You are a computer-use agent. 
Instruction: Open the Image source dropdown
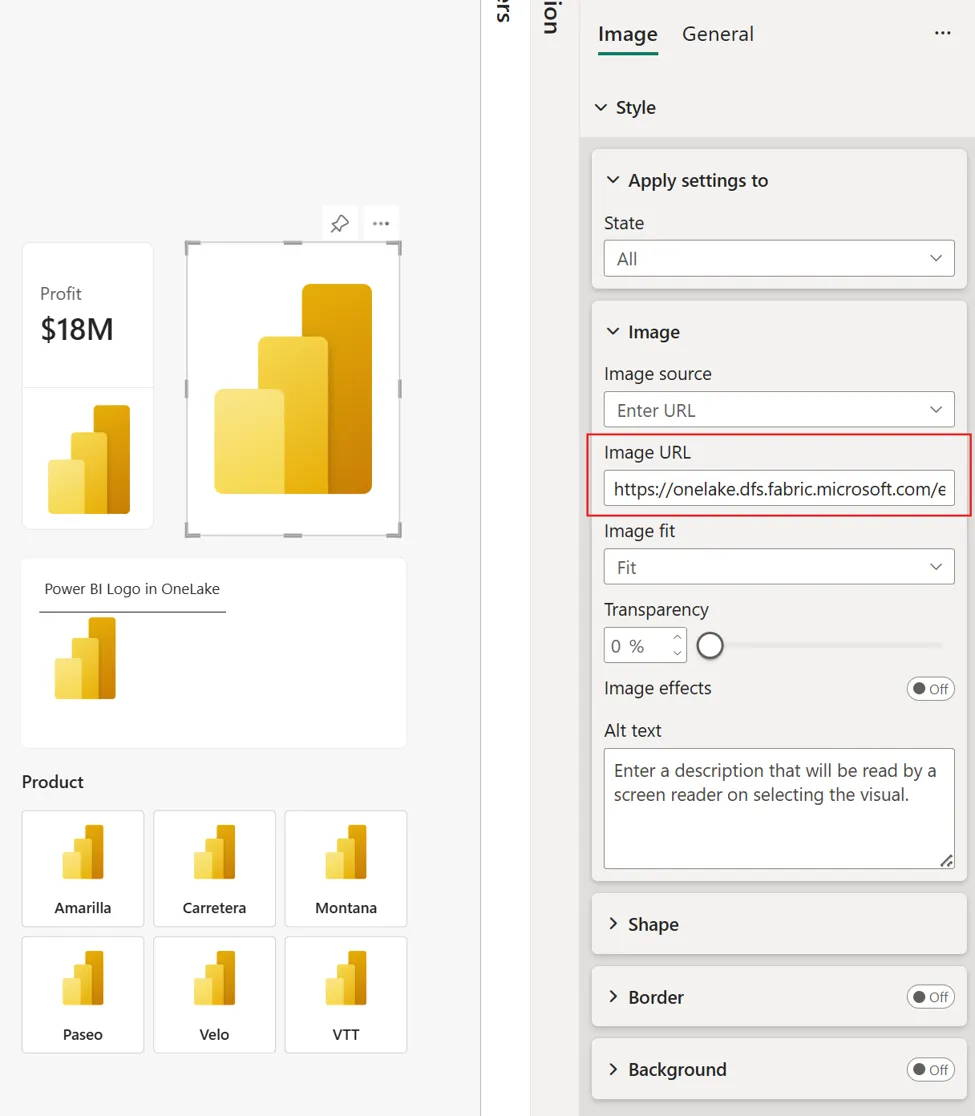(779, 410)
